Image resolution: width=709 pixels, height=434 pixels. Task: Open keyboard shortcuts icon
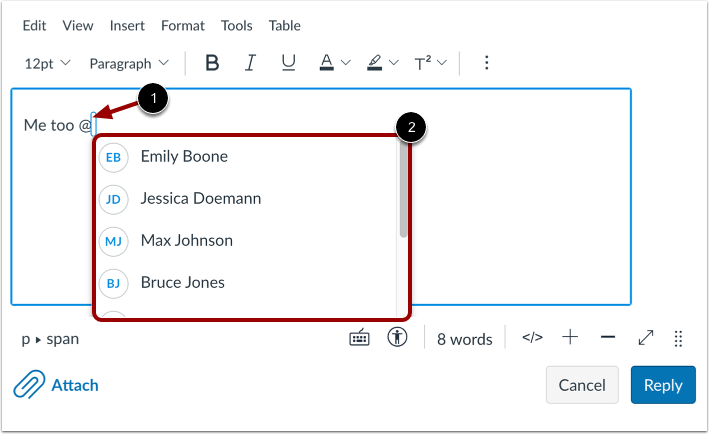pyautogui.click(x=359, y=338)
